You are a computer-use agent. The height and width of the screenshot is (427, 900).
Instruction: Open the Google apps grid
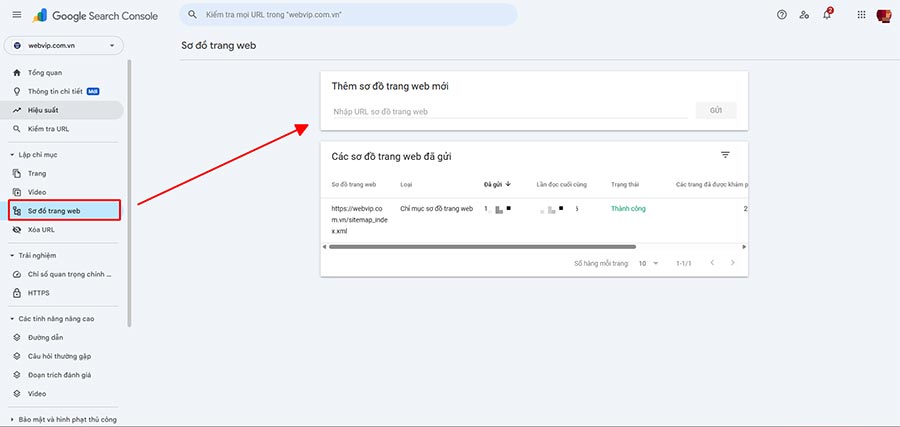[861, 15]
